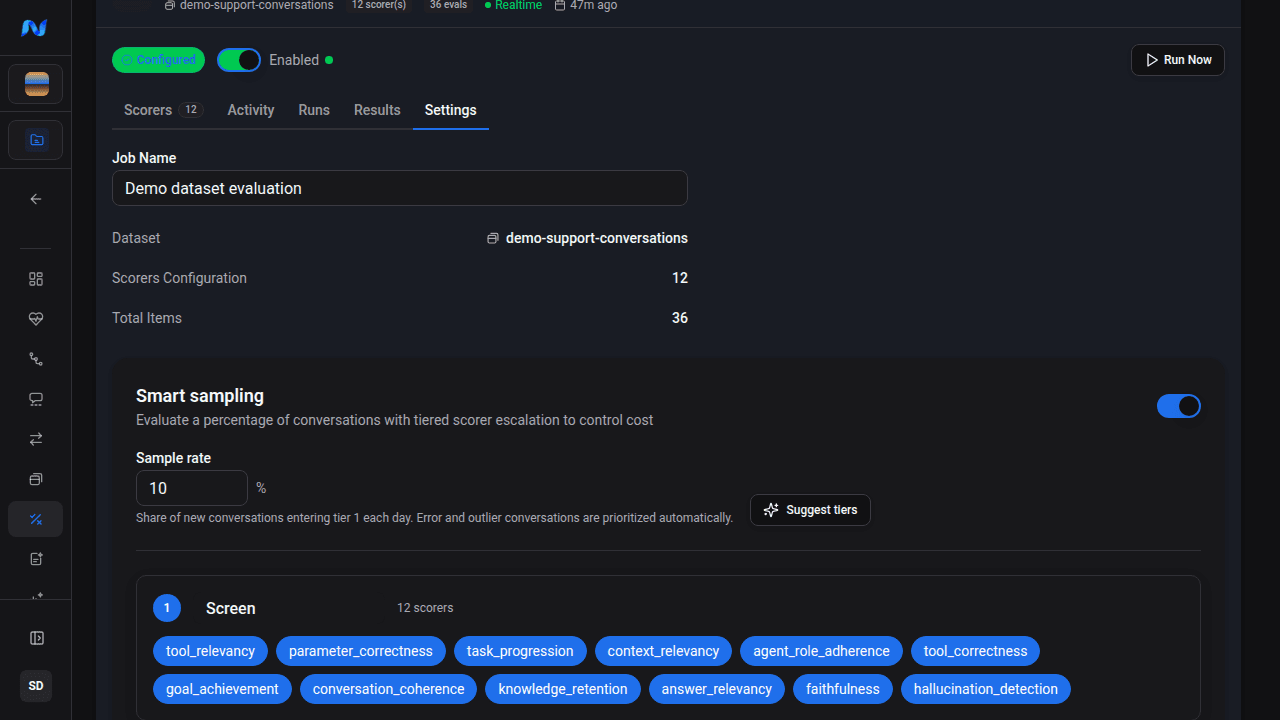Image resolution: width=1280 pixels, height=720 pixels.
Task: Click the blue app logo in sidebar
Action: 35,28
